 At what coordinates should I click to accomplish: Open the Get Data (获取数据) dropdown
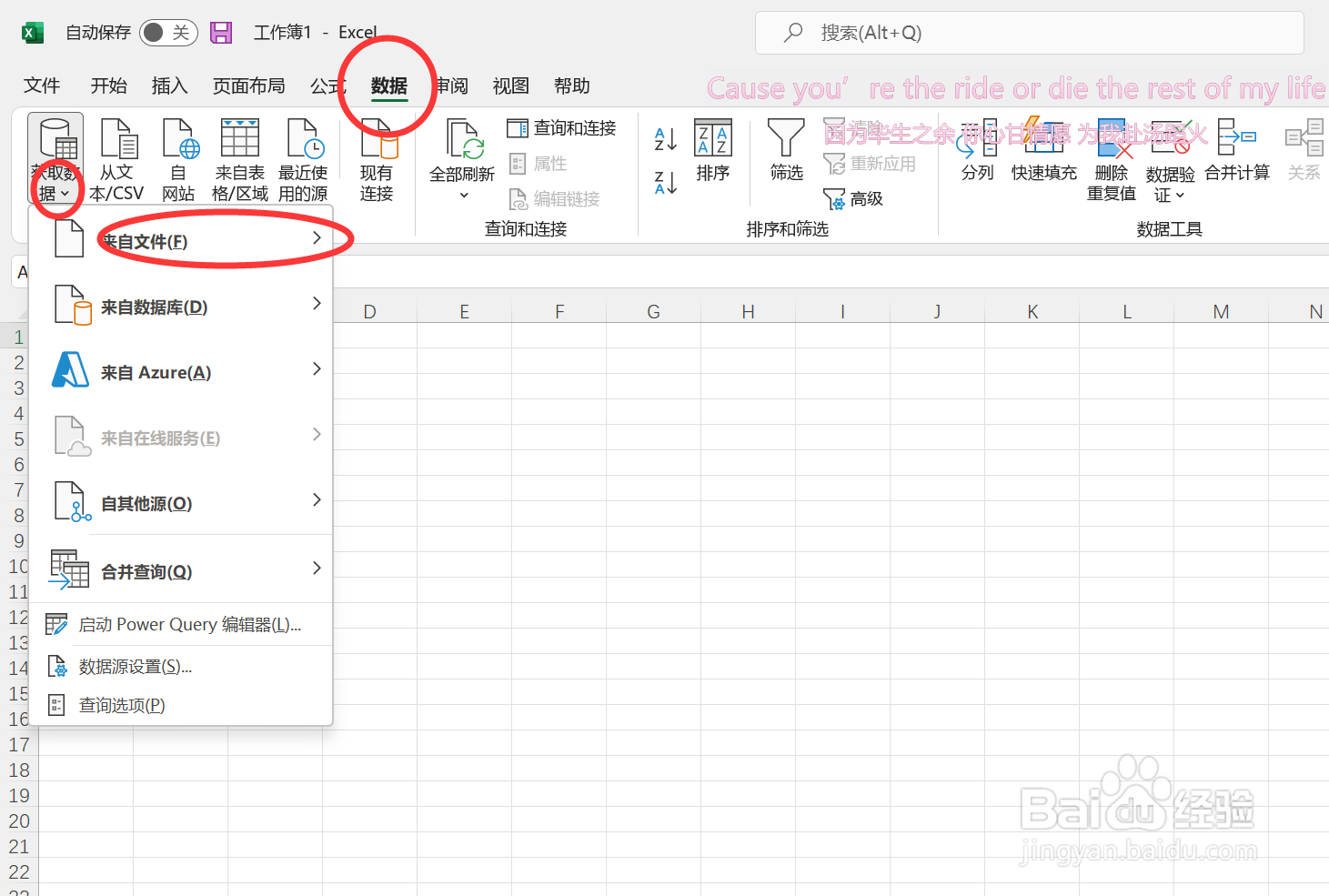[55, 159]
